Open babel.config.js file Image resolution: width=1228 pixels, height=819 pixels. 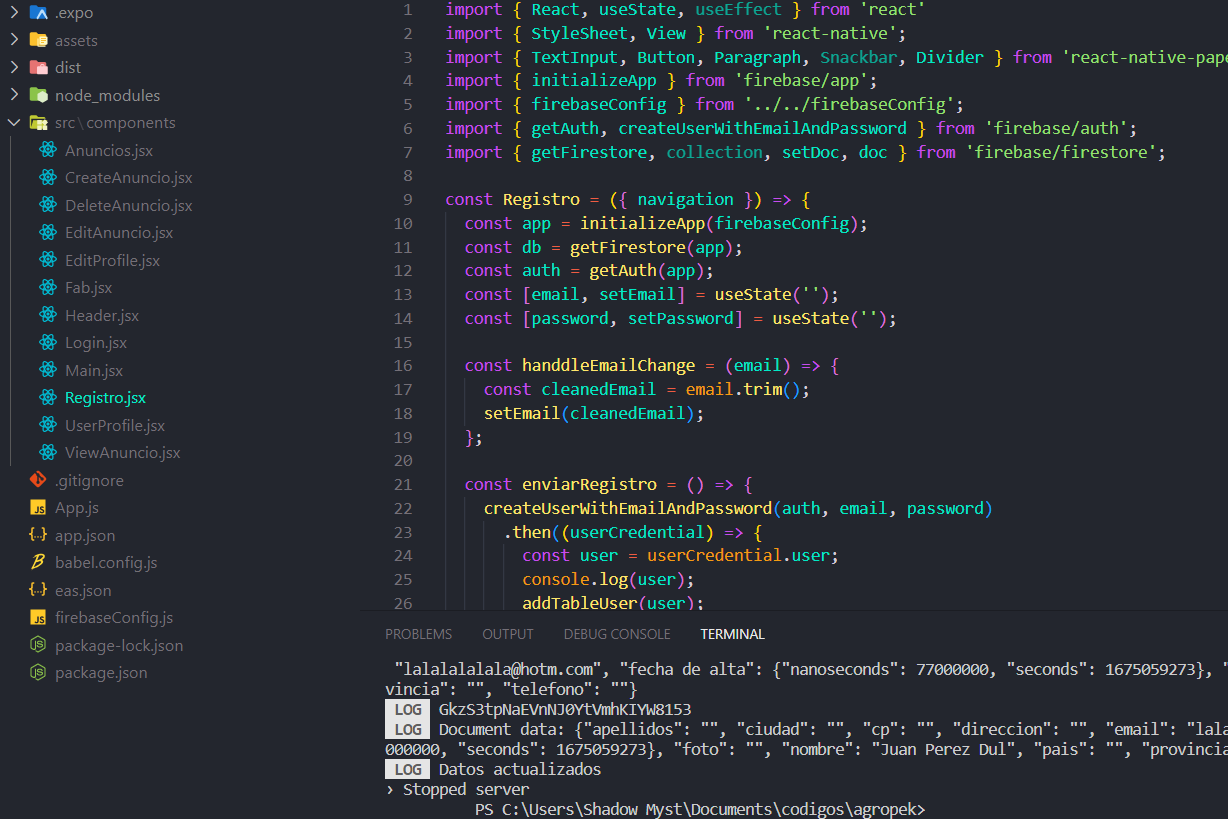point(106,563)
